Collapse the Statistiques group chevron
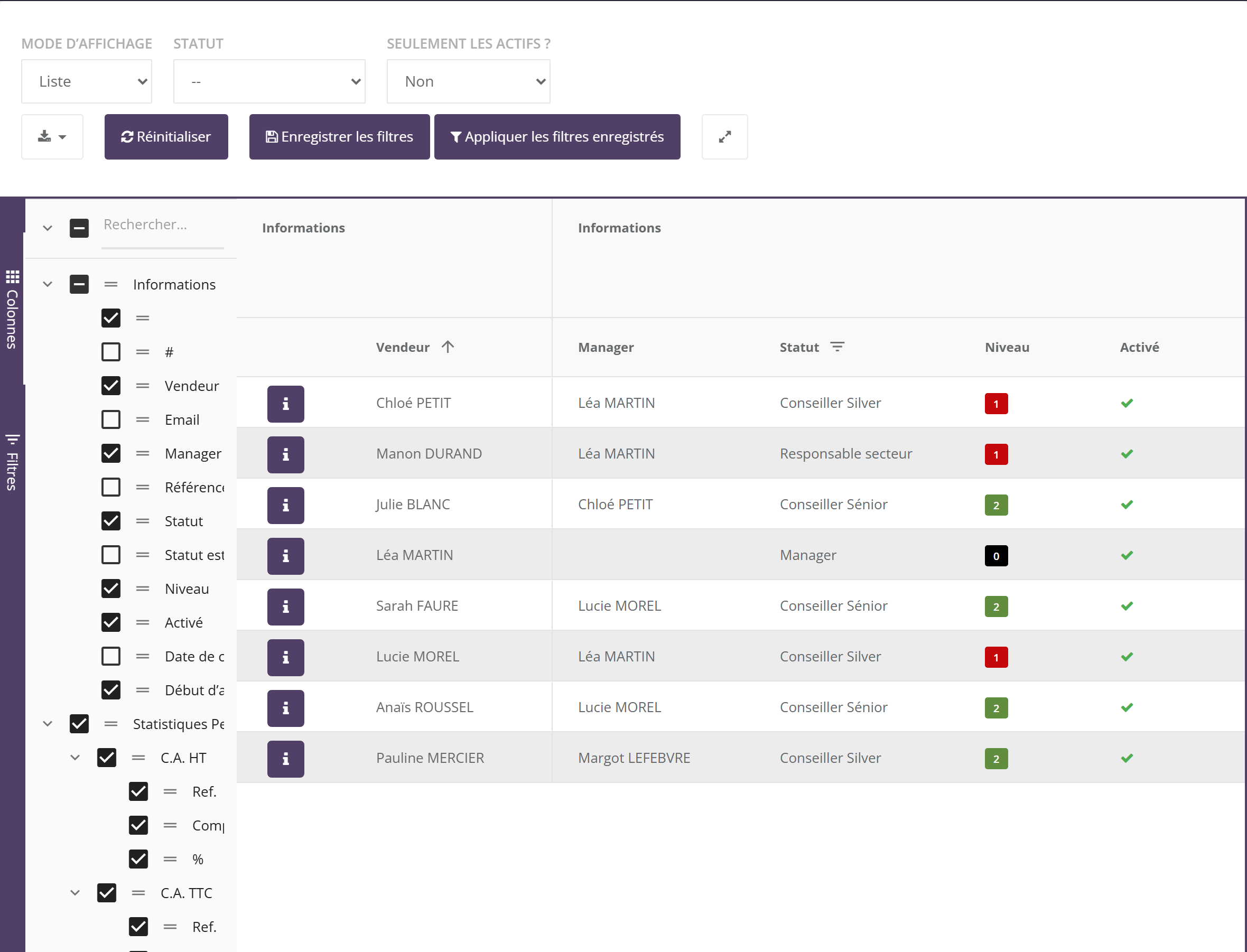The height and width of the screenshot is (952, 1247). click(x=48, y=724)
